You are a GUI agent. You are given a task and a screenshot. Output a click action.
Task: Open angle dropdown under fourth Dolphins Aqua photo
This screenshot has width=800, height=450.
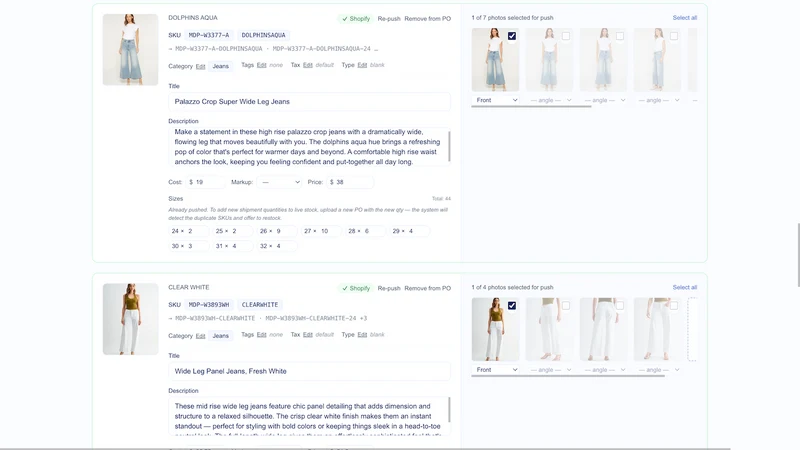[x=658, y=100]
